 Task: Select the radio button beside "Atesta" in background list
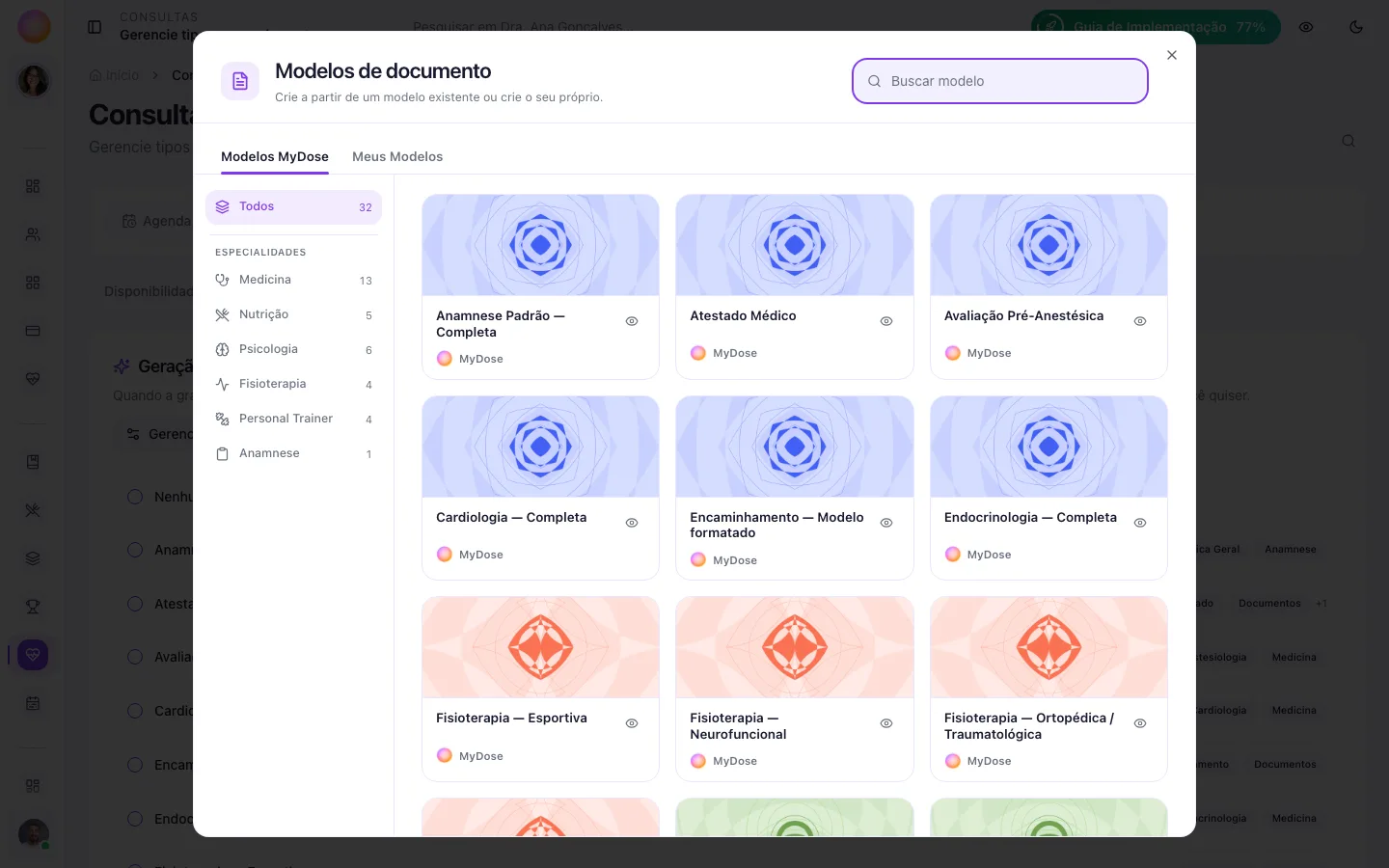tap(135, 604)
